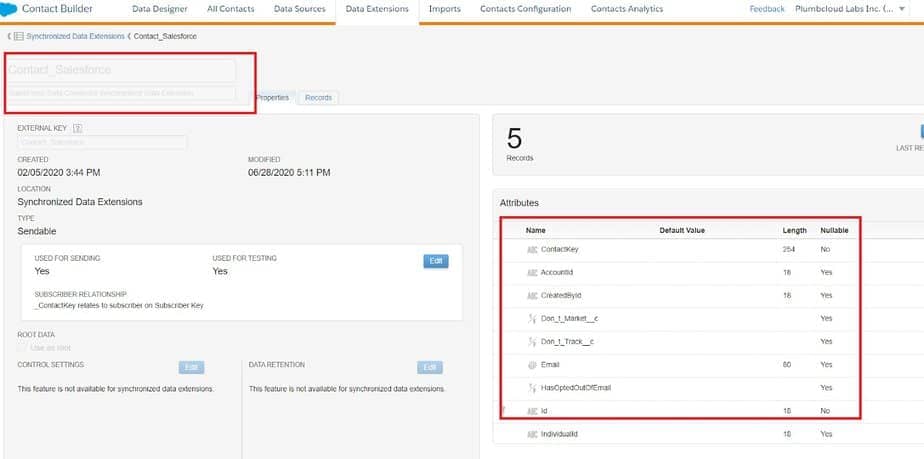Select the Email attribute name
The width and height of the screenshot is (924, 459).
[x=550, y=365]
